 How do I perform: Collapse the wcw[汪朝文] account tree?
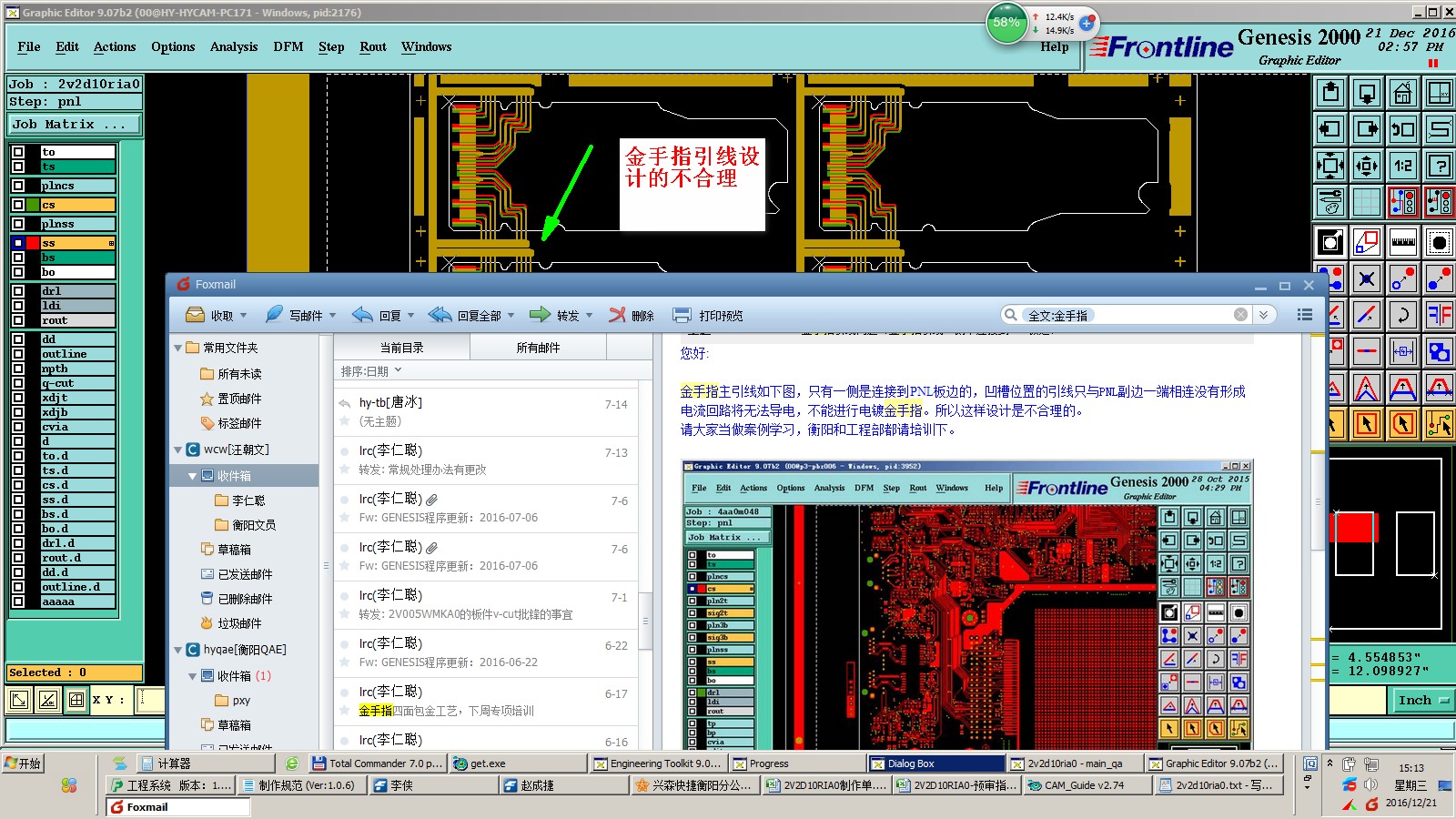[177, 450]
